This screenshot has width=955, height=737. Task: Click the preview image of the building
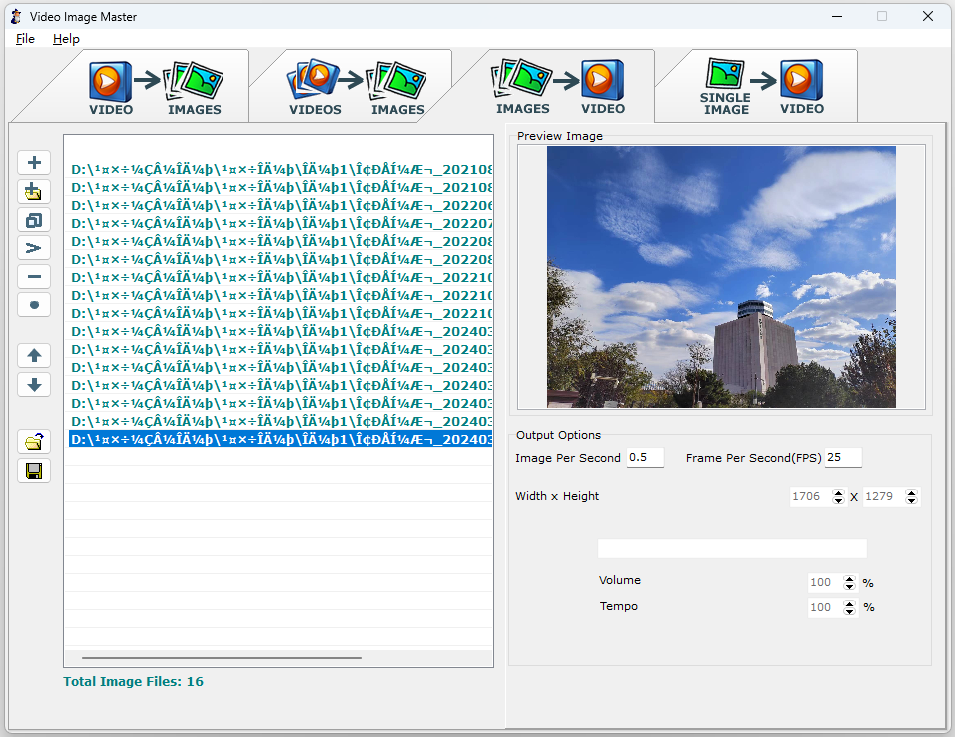click(x=721, y=277)
